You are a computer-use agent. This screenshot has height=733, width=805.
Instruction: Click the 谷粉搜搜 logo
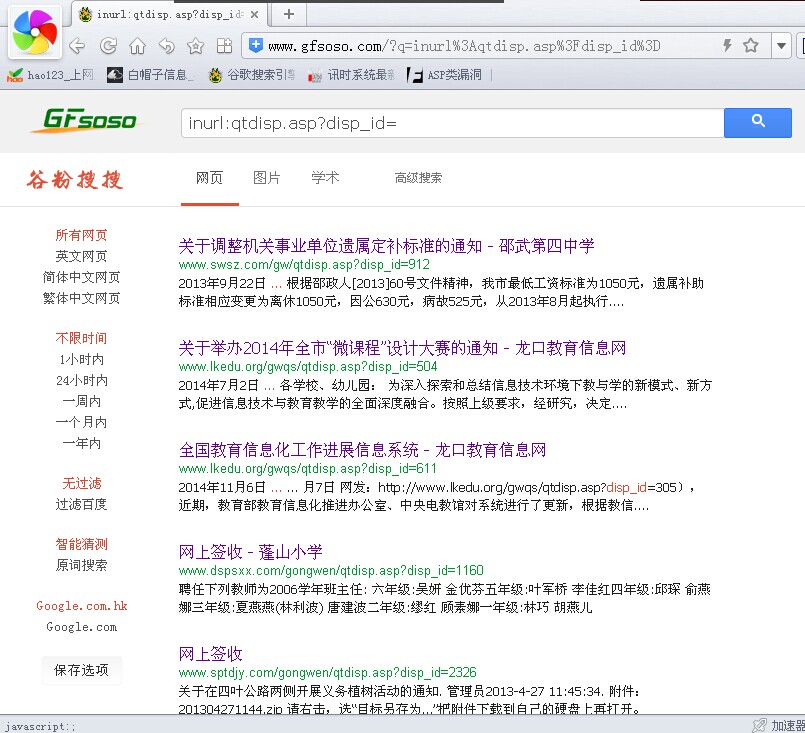pyautogui.click(x=75, y=180)
